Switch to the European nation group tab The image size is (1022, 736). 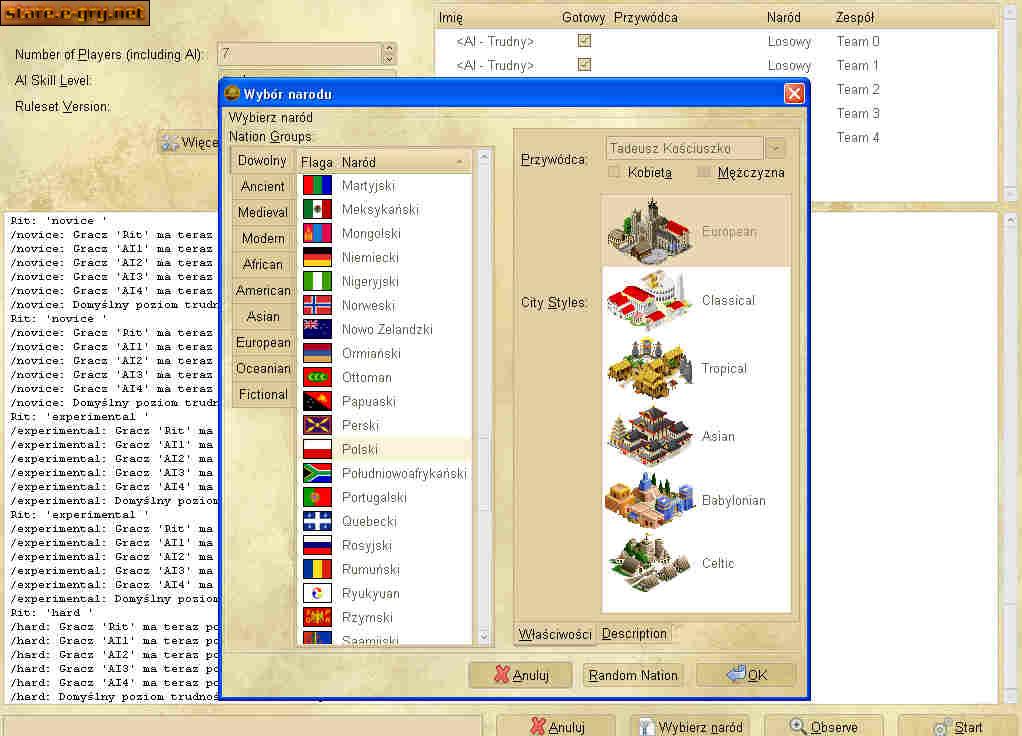(x=262, y=342)
